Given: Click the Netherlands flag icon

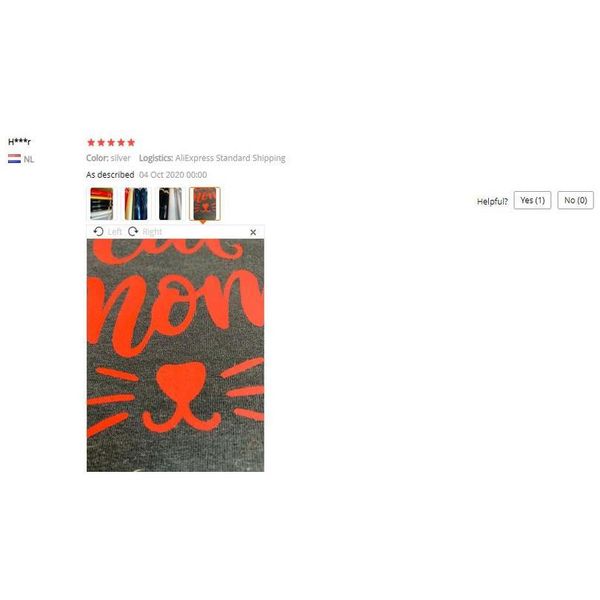Looking at the screenshot, I should pos(15,159).
